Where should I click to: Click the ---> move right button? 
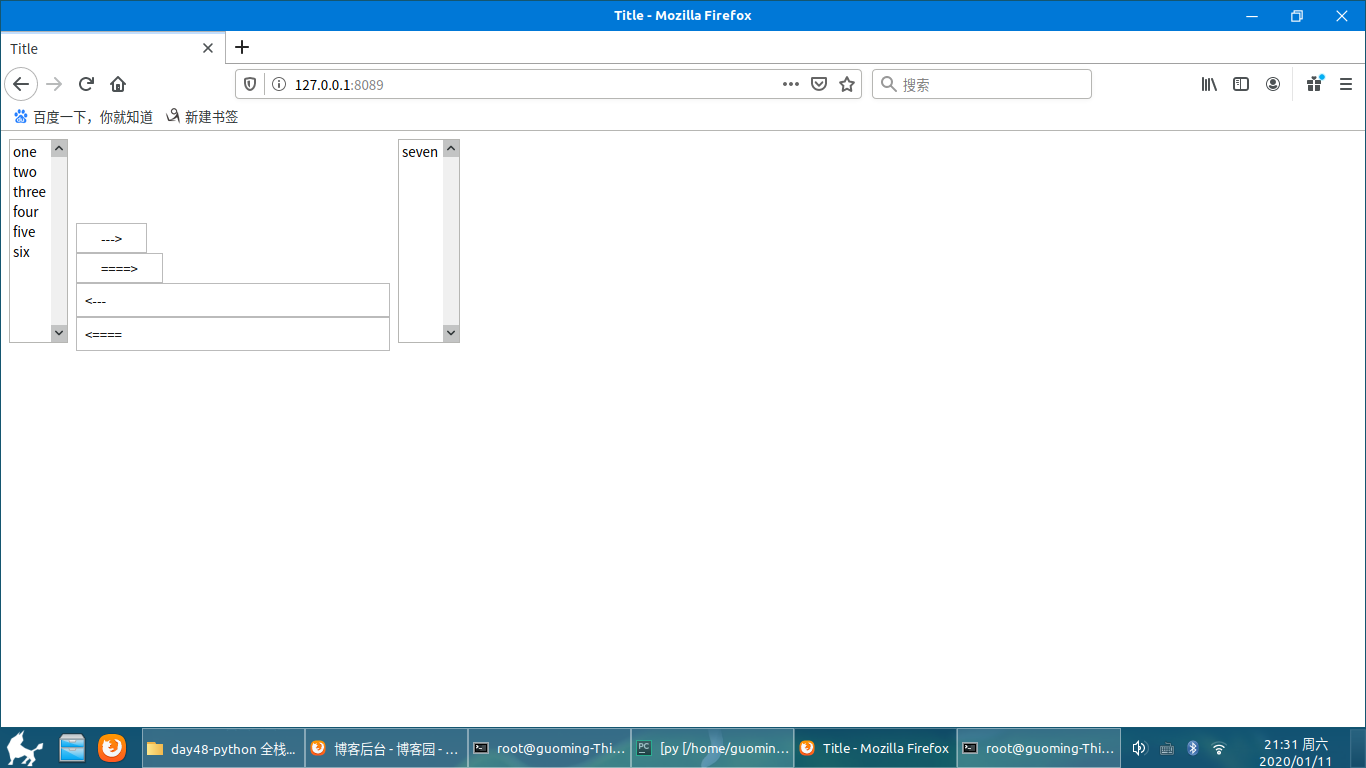[111, 238]
